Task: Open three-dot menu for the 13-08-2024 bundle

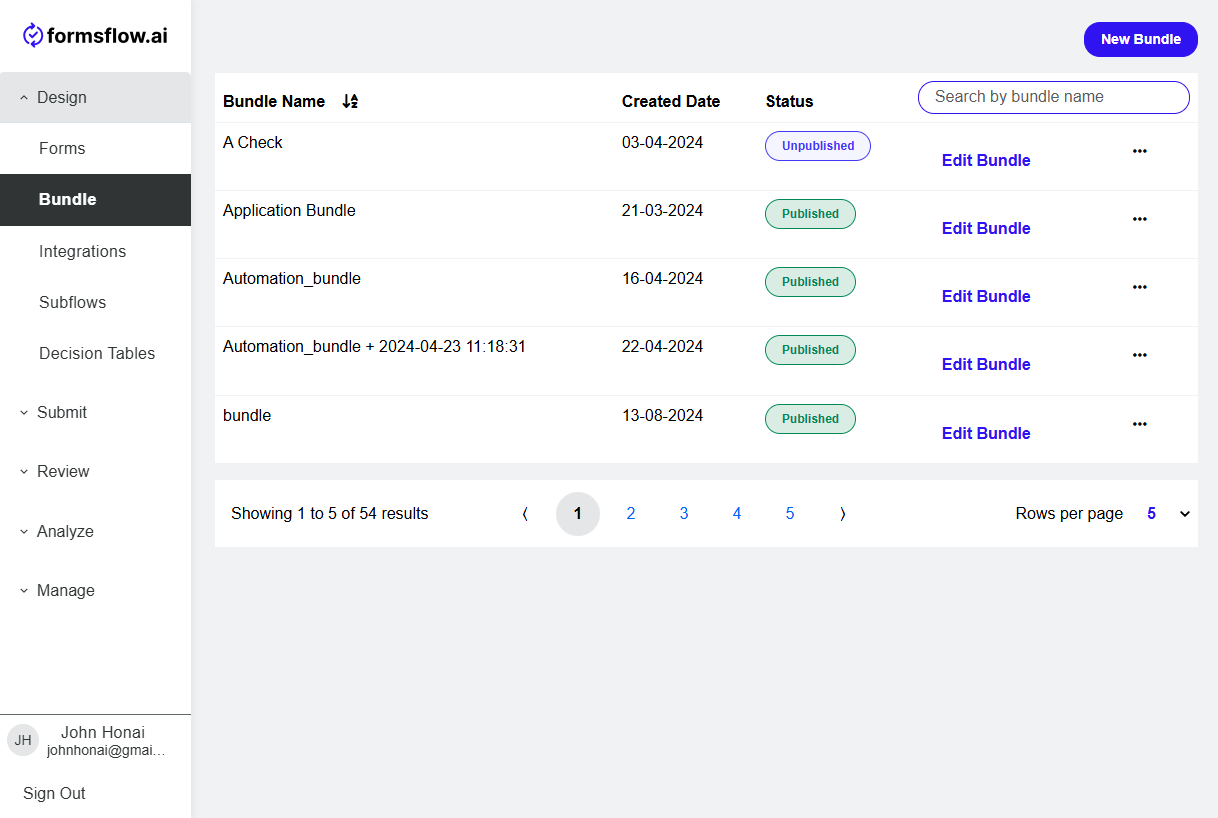Action: [x=1139, y=424]
